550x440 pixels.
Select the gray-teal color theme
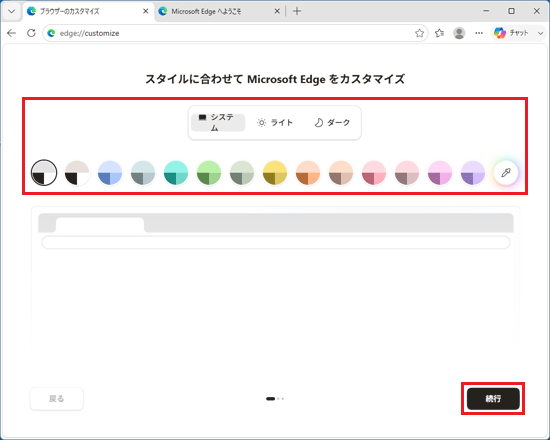[143, 172]
